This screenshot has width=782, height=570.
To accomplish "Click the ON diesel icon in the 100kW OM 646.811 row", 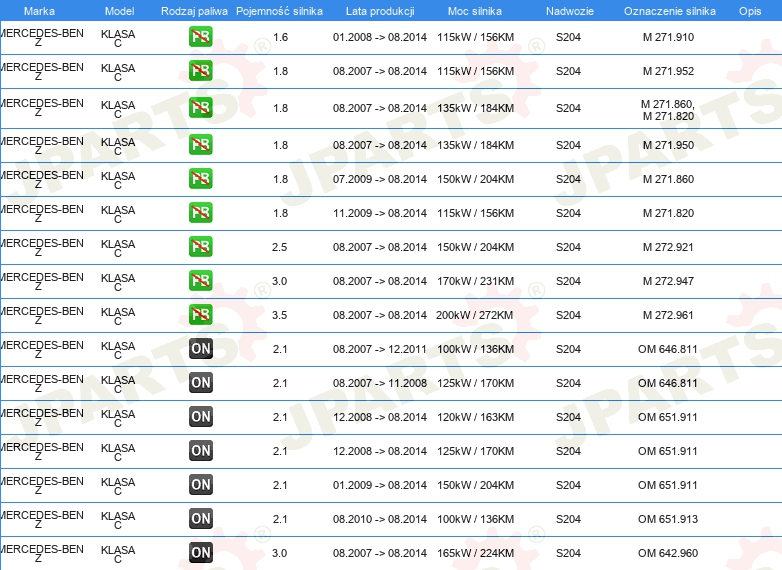I will [200, 348].
